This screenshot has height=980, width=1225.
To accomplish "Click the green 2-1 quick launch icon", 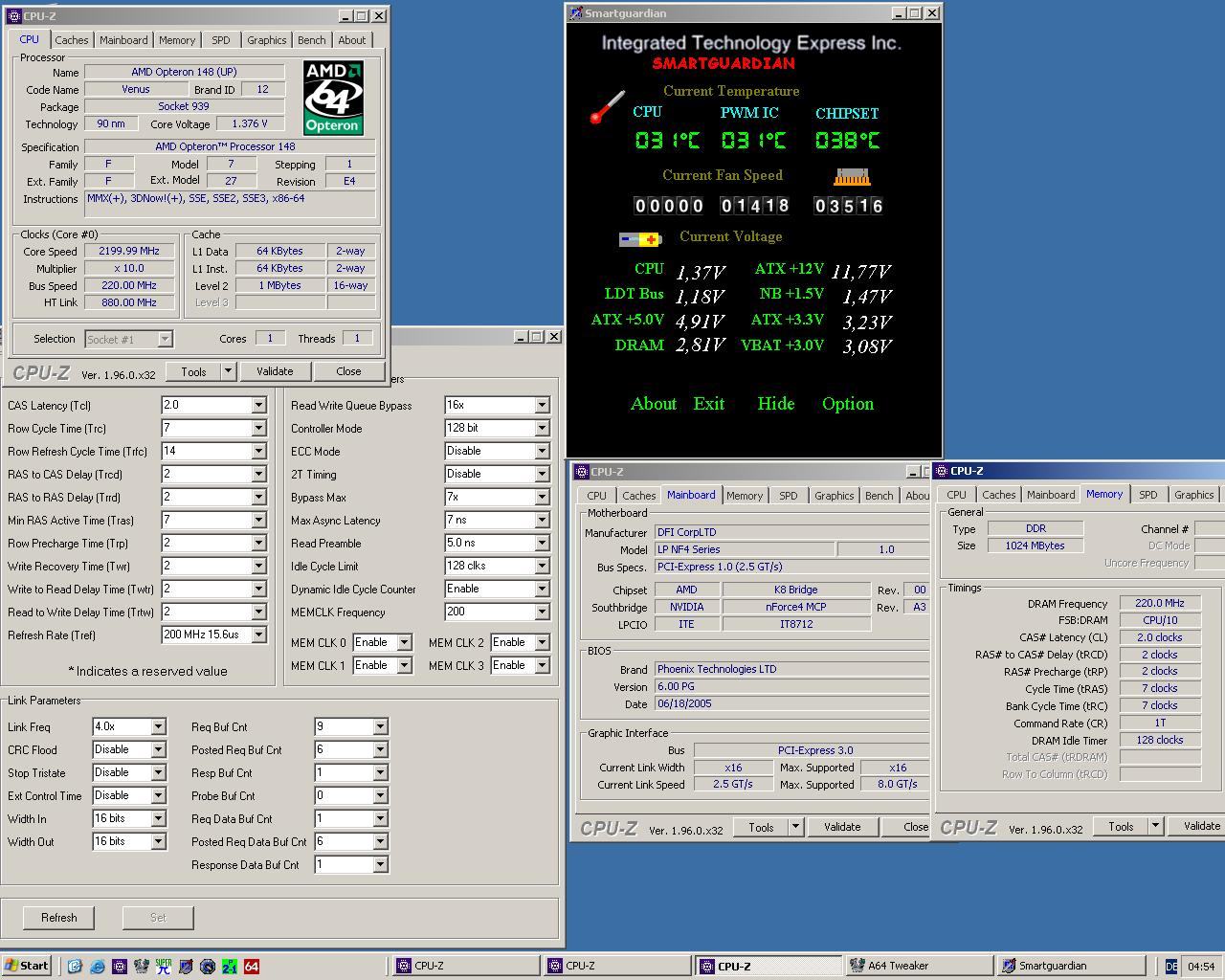I will point(230,967).
